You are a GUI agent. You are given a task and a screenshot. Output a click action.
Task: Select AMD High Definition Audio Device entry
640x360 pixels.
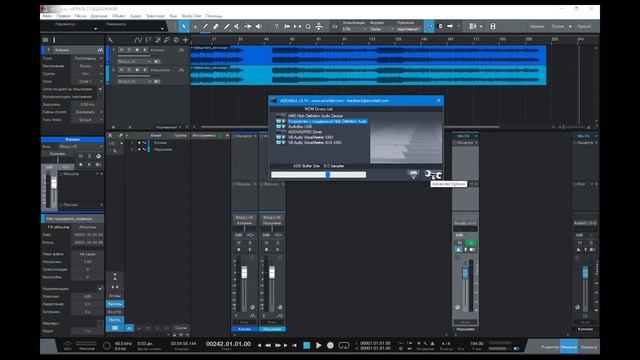pos(315,116)
